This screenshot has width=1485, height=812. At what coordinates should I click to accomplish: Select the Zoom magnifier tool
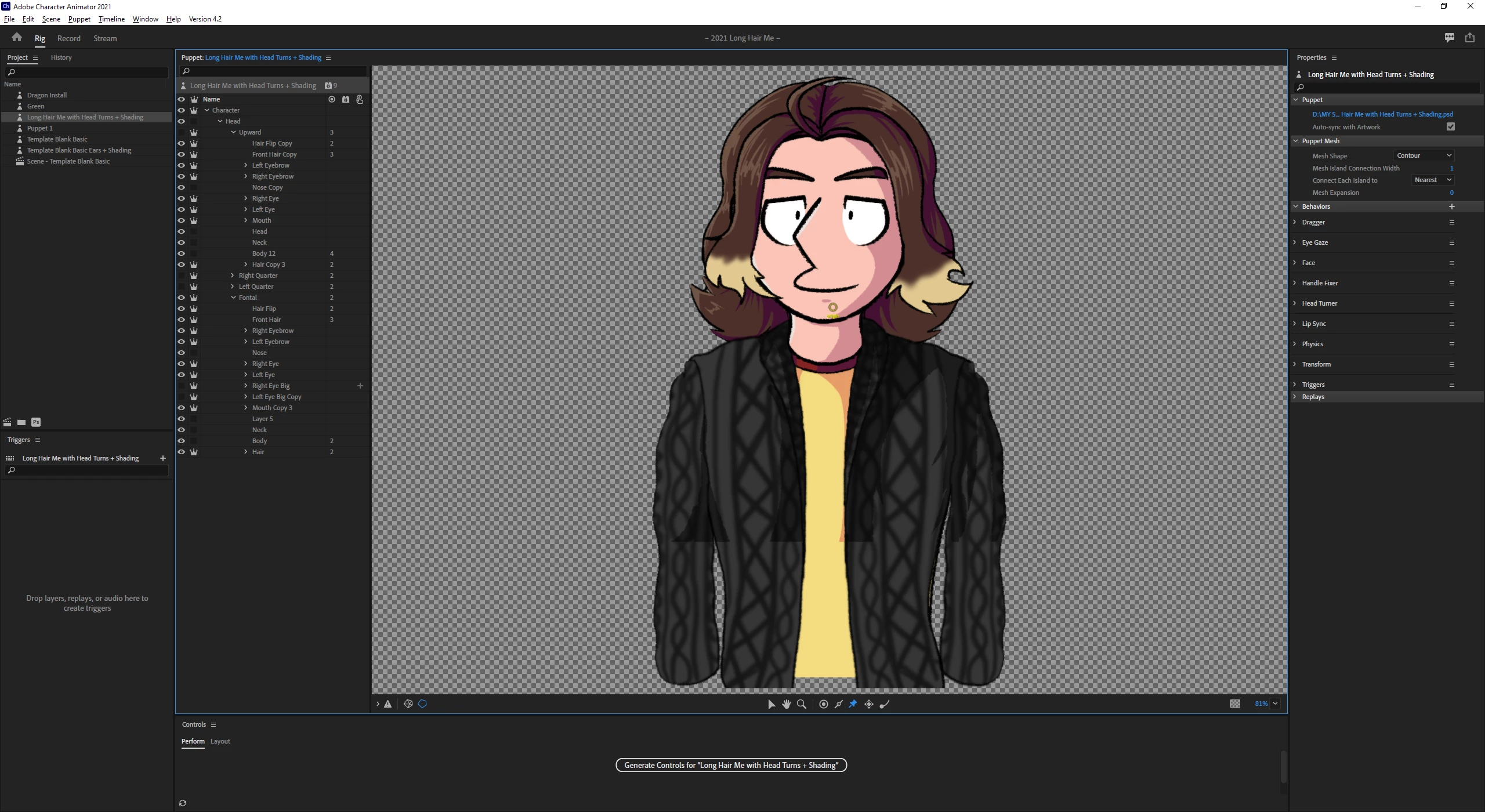click(x=801, y=704)
